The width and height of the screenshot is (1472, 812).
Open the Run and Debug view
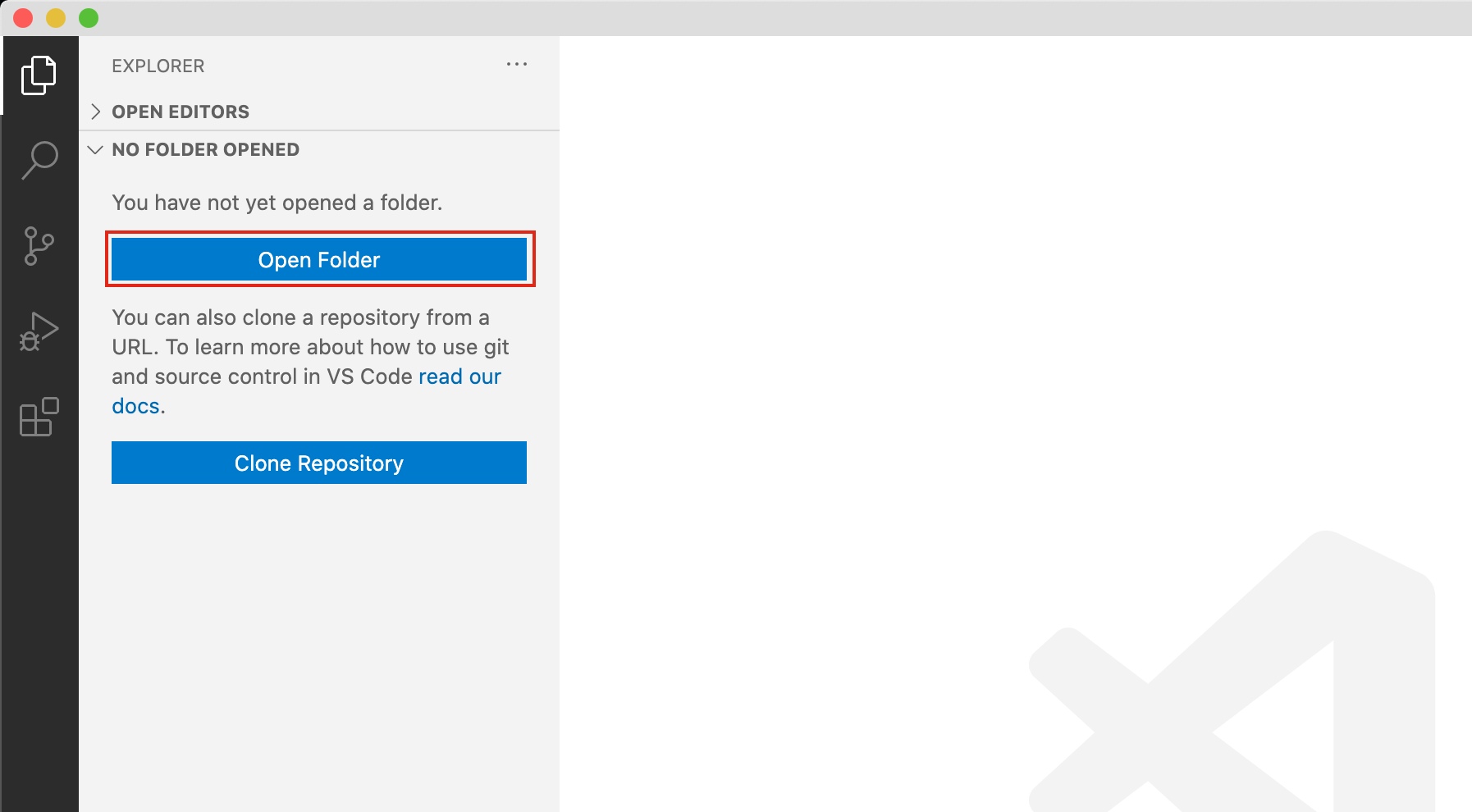[39, 331]
